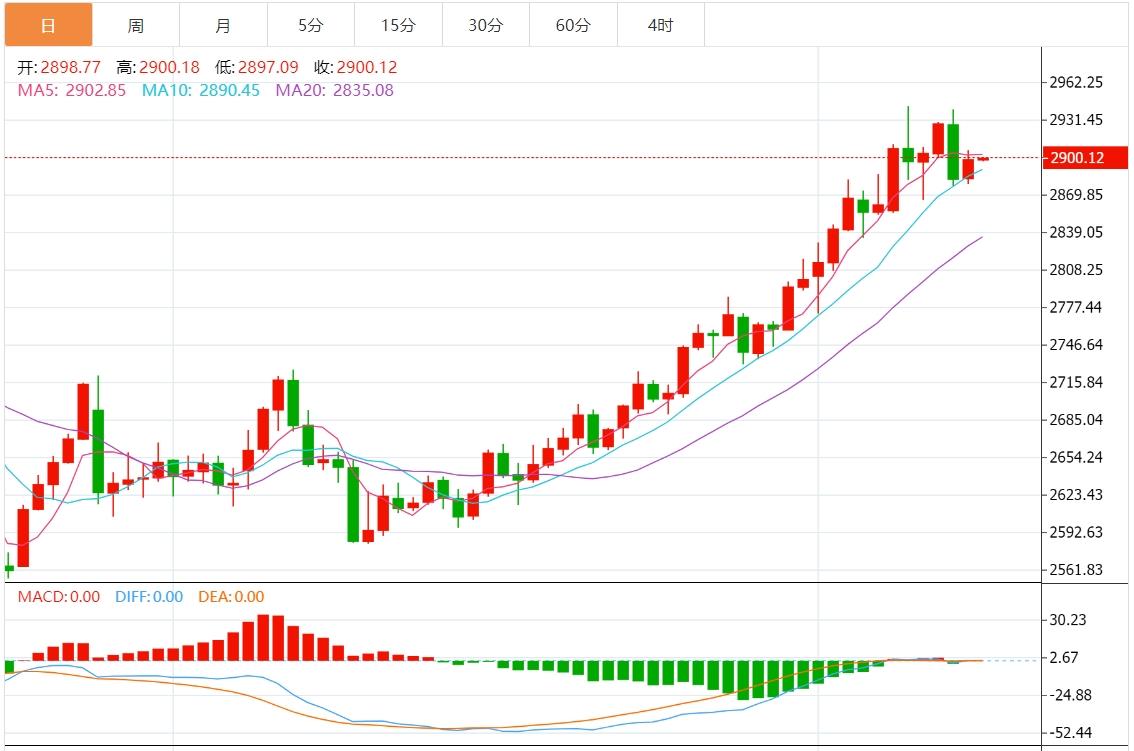Viewport: 1134px width, 751px height.
Task: Click the MA20: 2835.08 indicator label
Action: click(x=334, y=90)
